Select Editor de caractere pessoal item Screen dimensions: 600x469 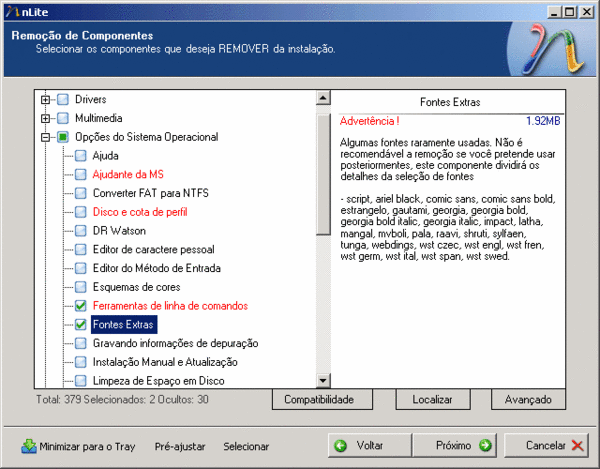coord(153,249)
